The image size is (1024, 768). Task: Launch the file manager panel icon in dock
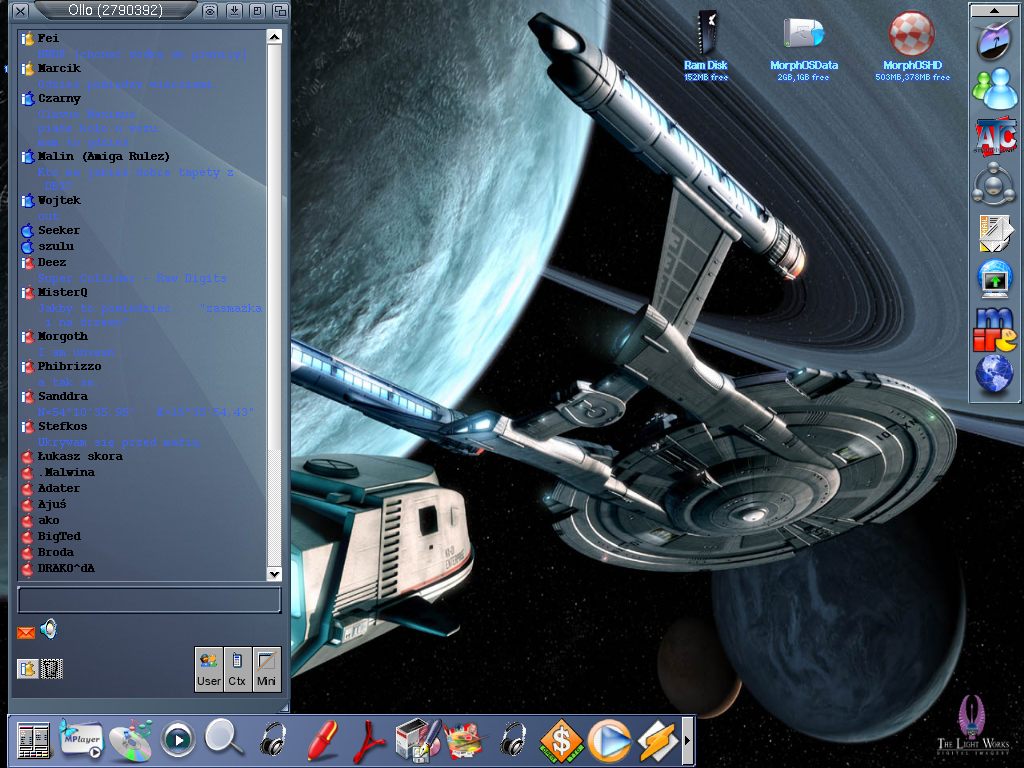[33, 741]
